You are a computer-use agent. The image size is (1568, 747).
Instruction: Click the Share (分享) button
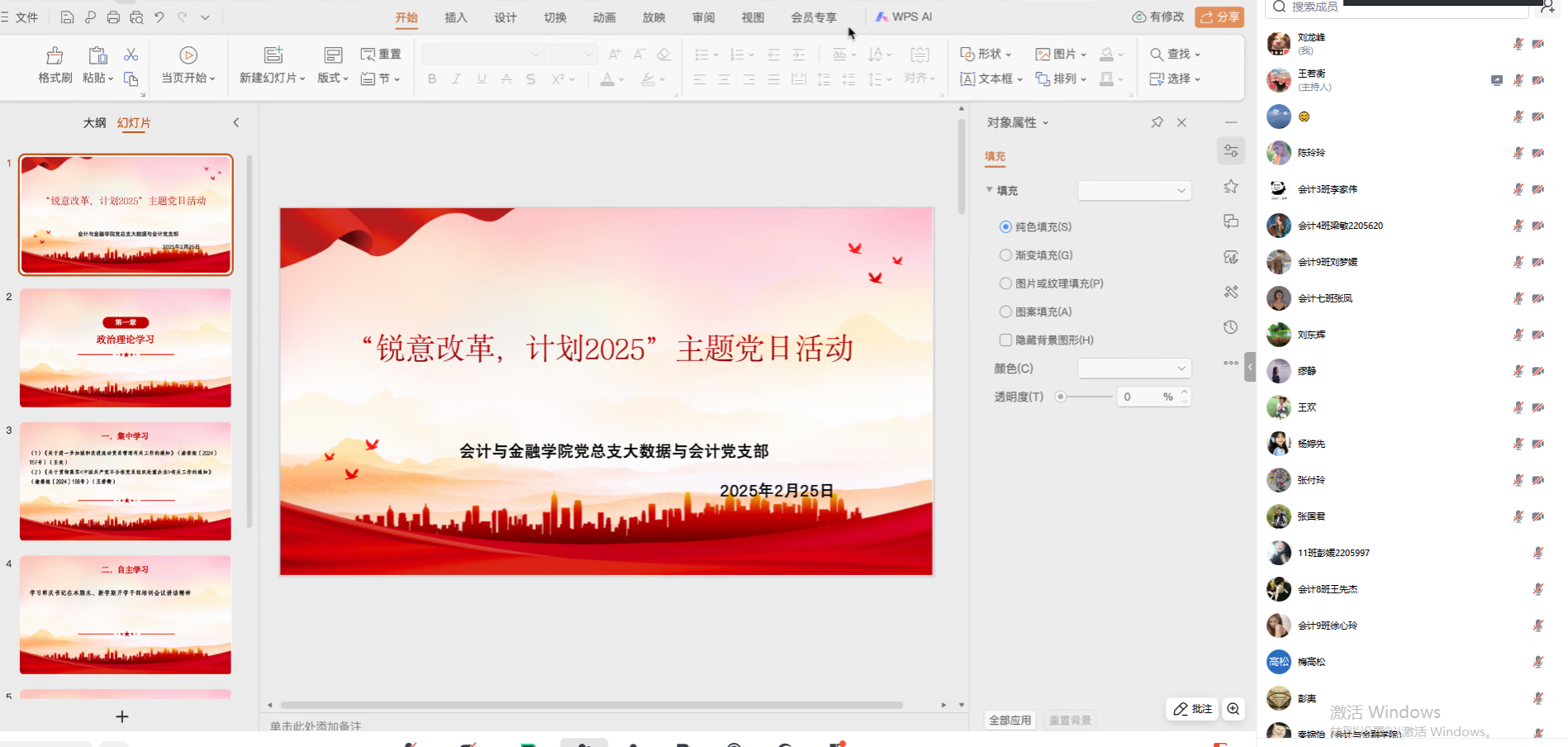click(x=1219, y=17)
